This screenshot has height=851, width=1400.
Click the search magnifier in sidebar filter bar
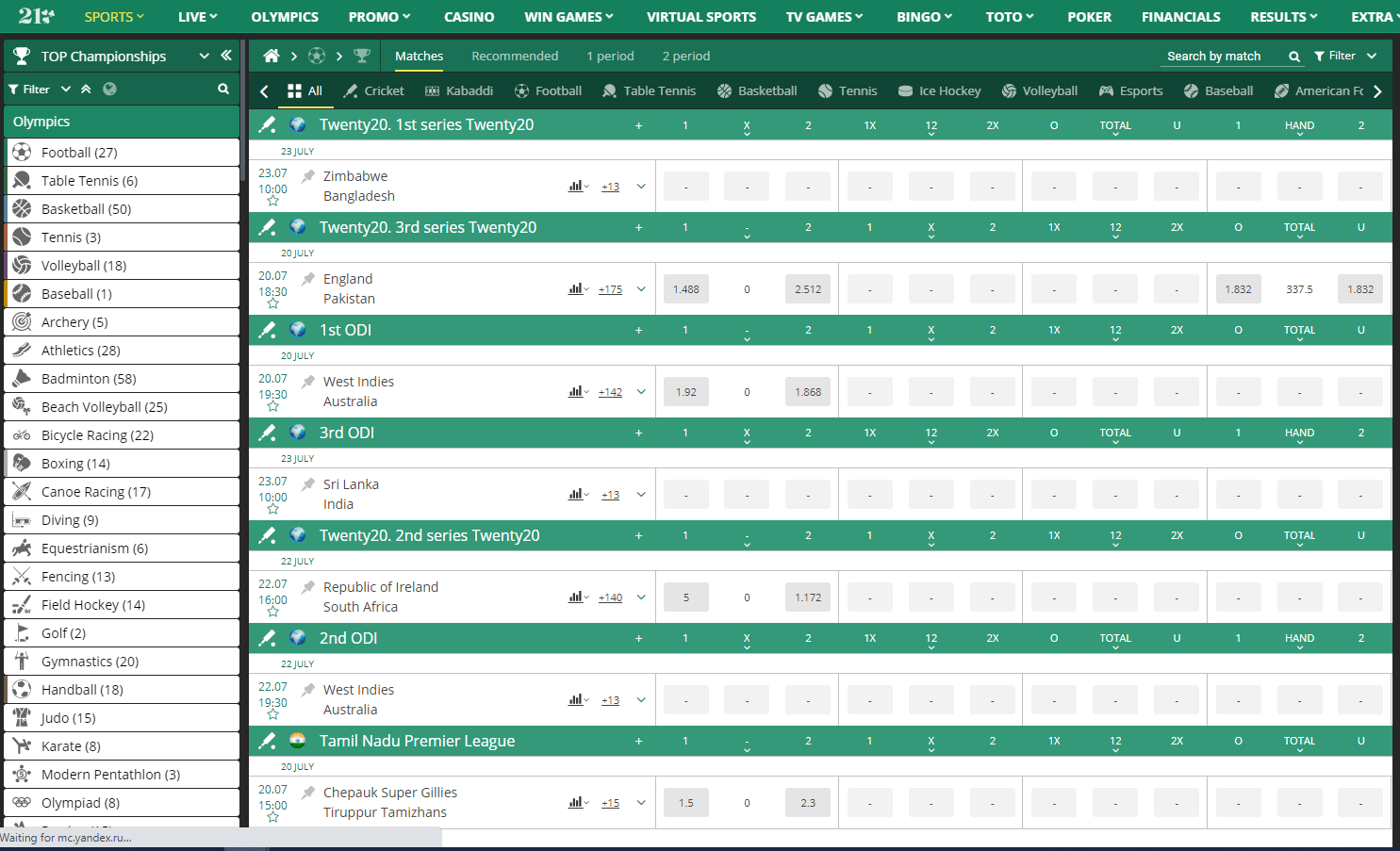tap(223, 89)
